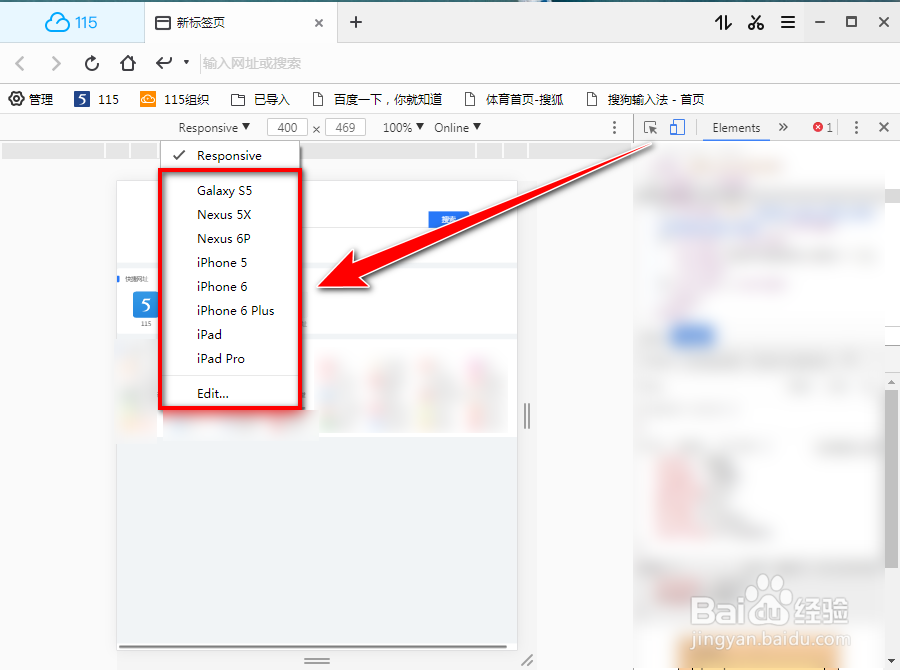900x670 pixels.
Task: Click the DevTools panel vertical scrollbar
Action: tap(891, 477)
